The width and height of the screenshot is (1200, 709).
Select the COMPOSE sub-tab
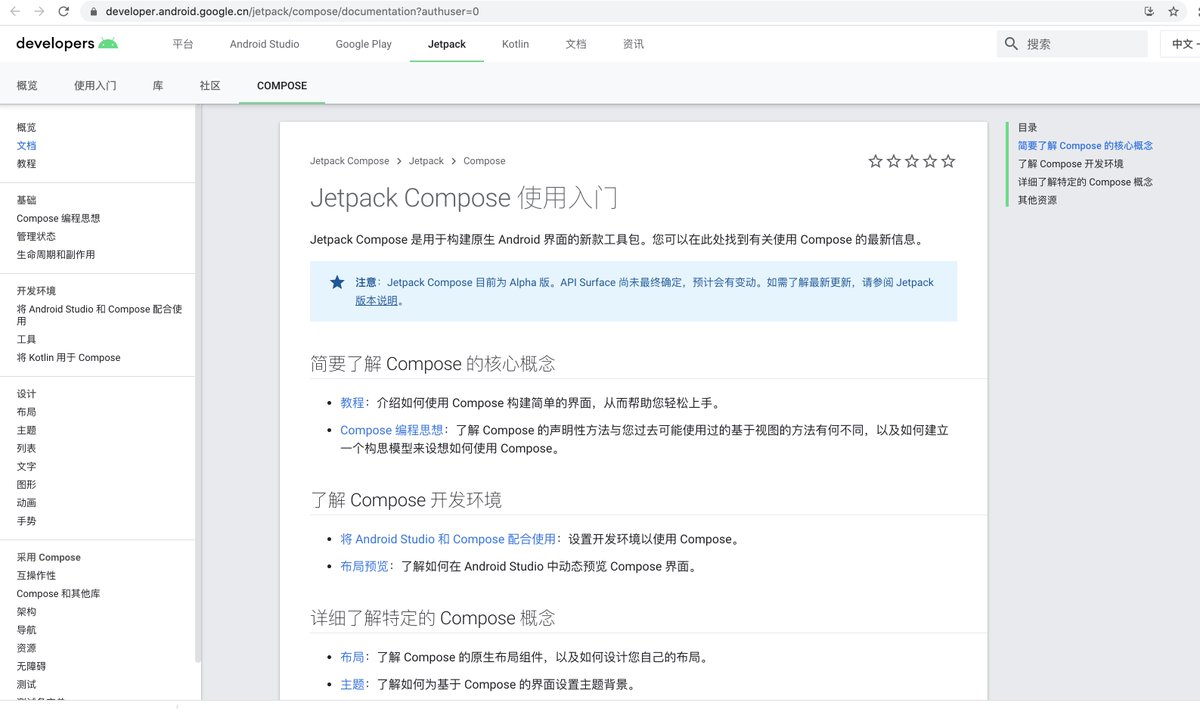point(282,85)
